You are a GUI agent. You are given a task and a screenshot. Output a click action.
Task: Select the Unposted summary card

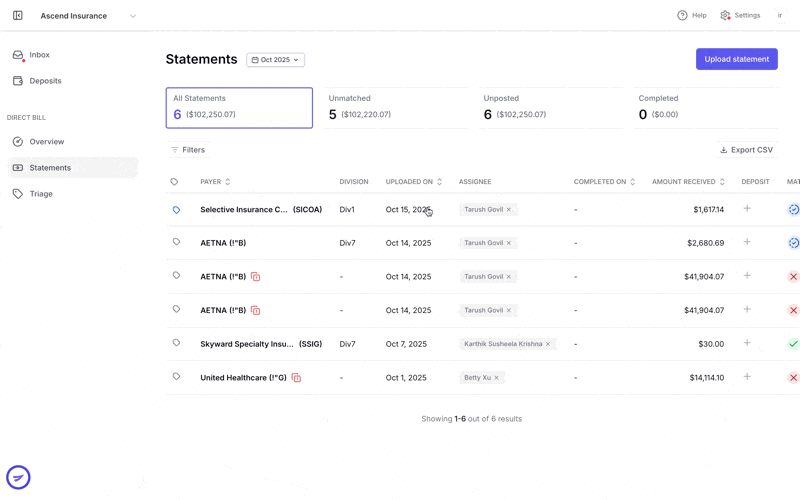(x=551, y=108)
